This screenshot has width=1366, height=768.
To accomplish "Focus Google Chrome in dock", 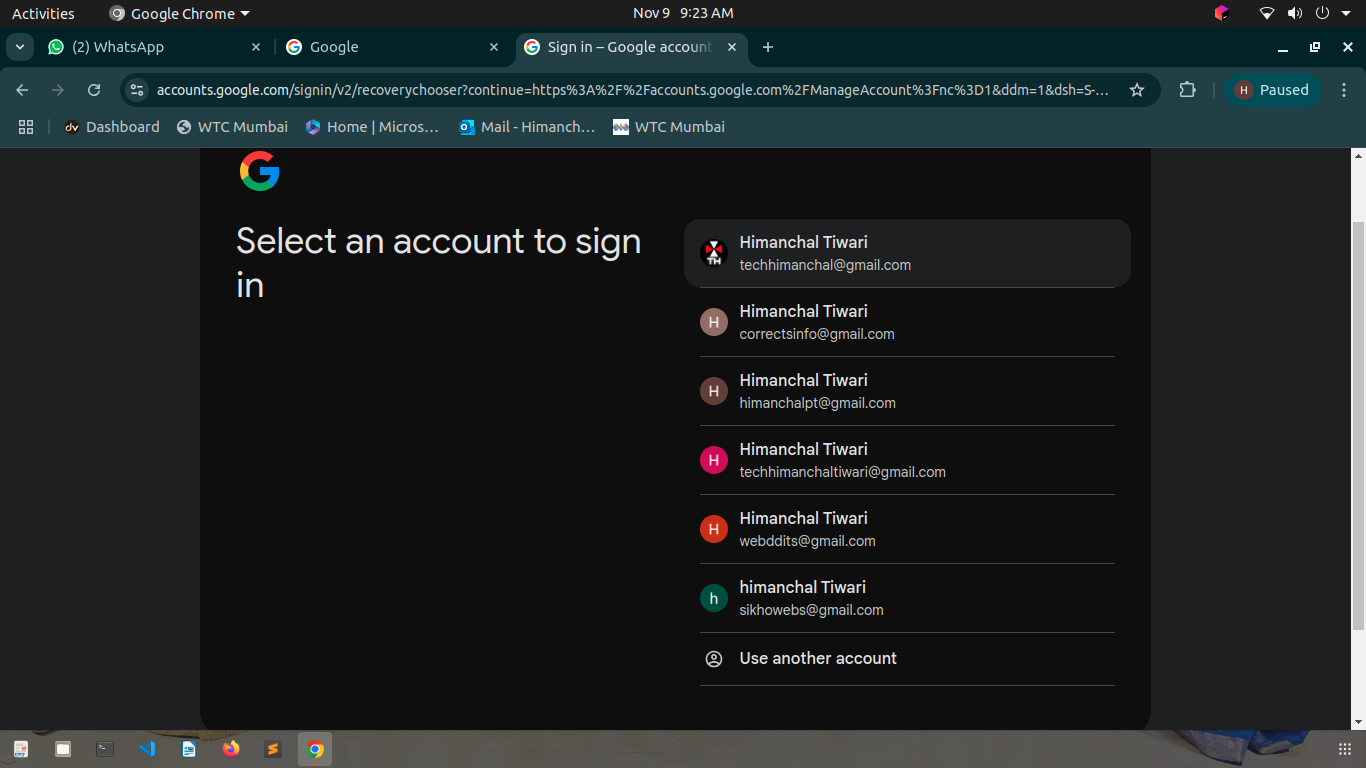I will (x=315, y=749).
